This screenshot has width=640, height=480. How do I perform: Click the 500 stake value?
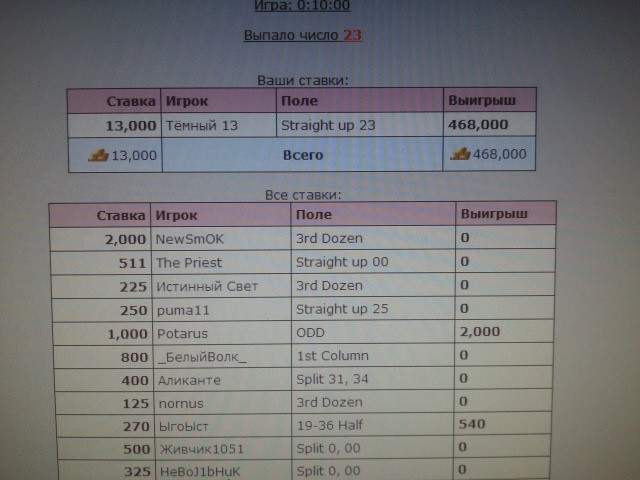137,449
